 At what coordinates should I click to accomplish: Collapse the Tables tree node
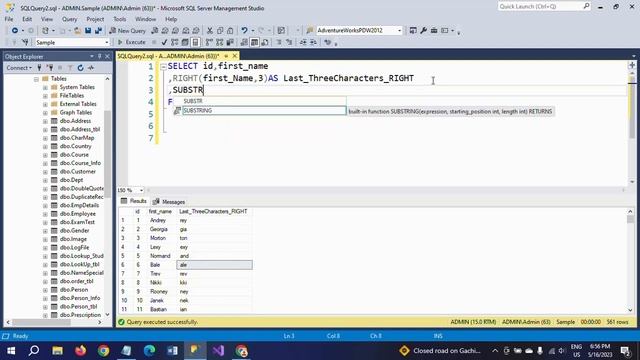pos(36,79)
